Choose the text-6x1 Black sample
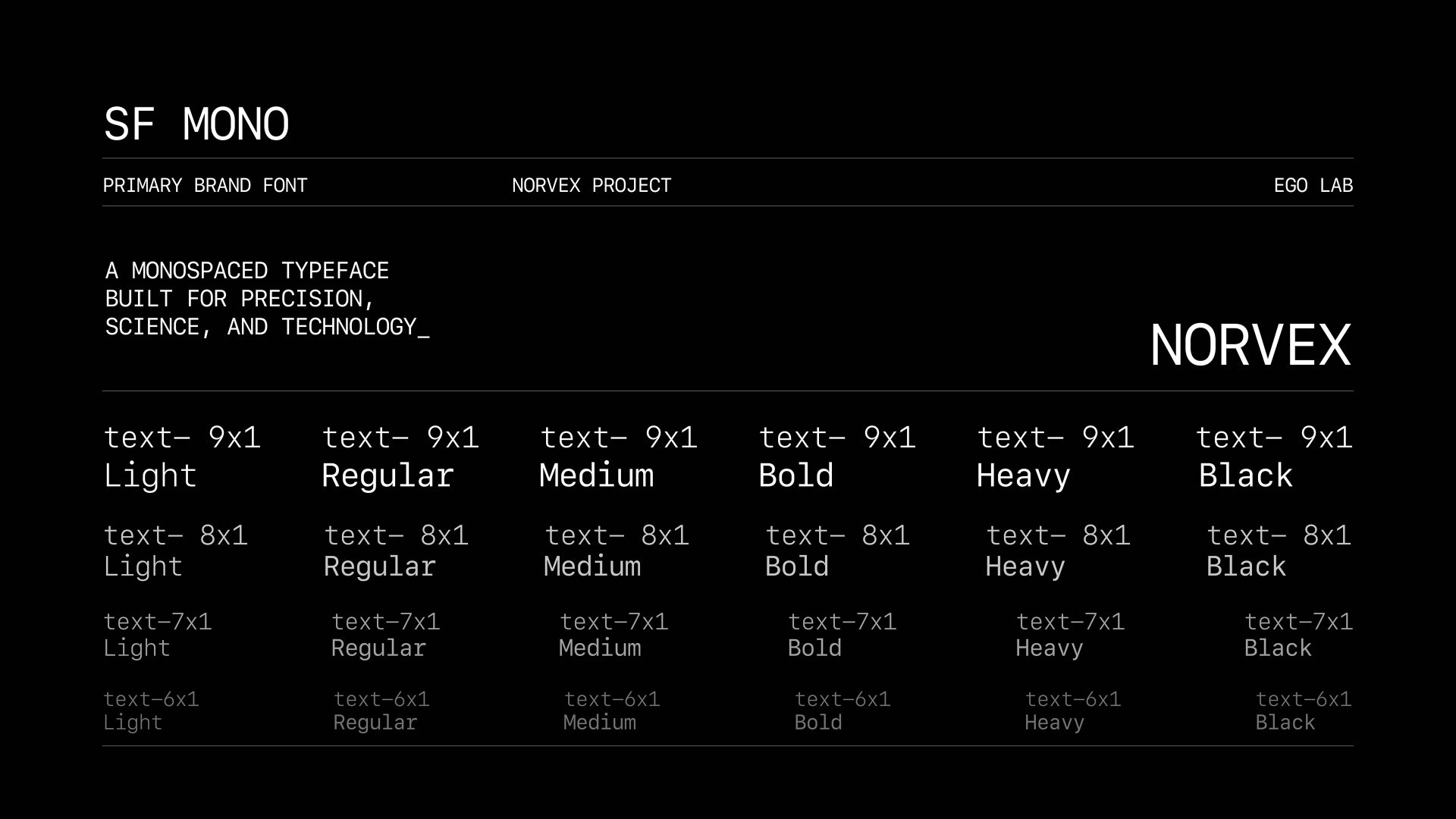 1304,711
